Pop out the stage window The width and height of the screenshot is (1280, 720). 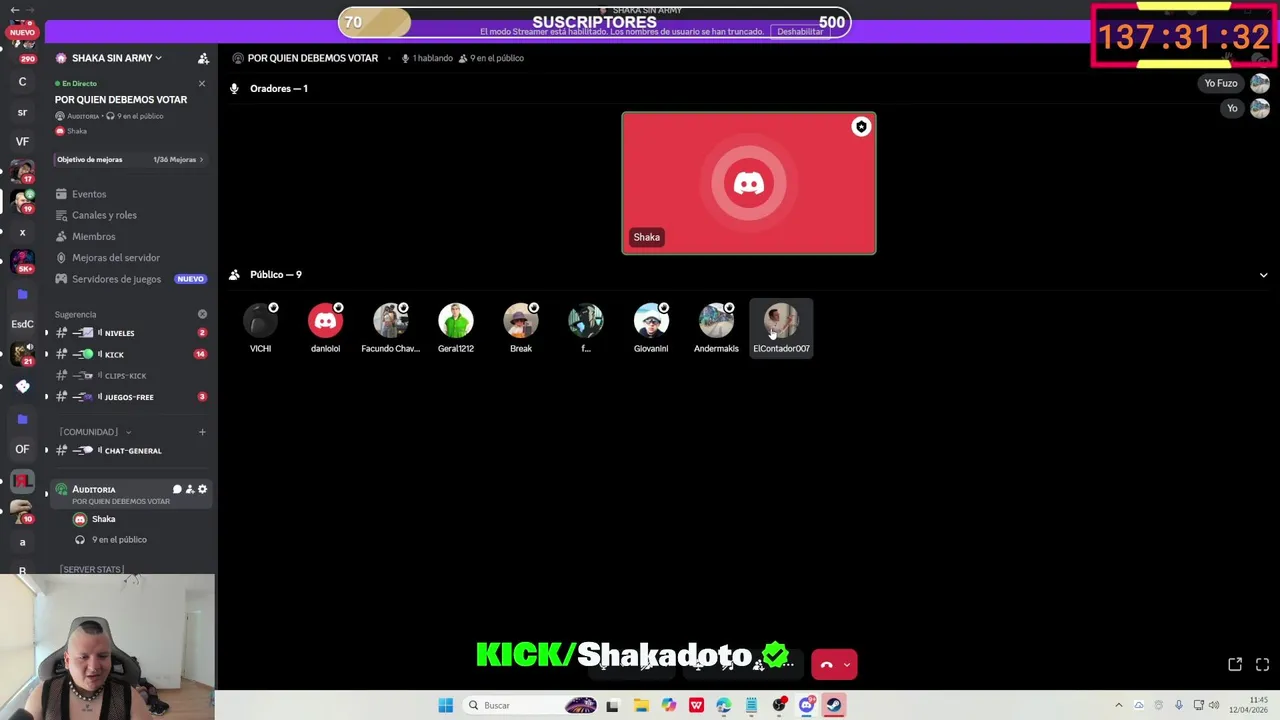(1235, 664)
